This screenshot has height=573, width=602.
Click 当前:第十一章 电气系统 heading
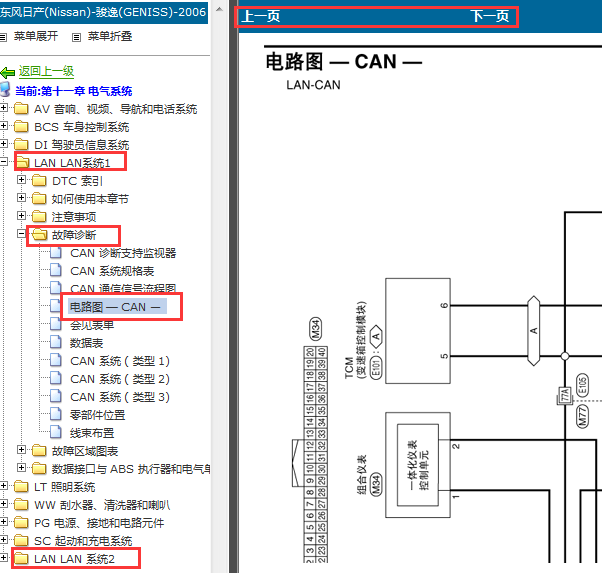tap(73, 91)
